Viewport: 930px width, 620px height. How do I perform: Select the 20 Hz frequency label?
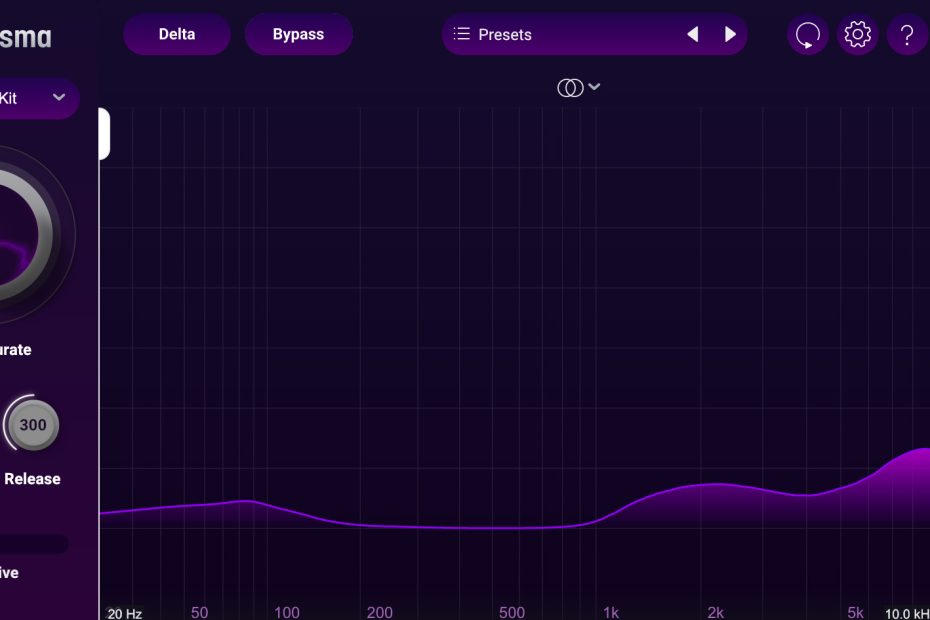tap(124, 613)
